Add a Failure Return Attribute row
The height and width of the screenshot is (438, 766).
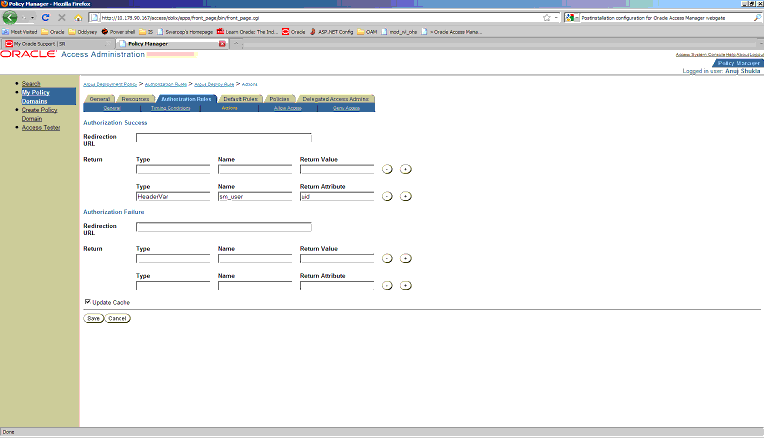tap(405, 286)
